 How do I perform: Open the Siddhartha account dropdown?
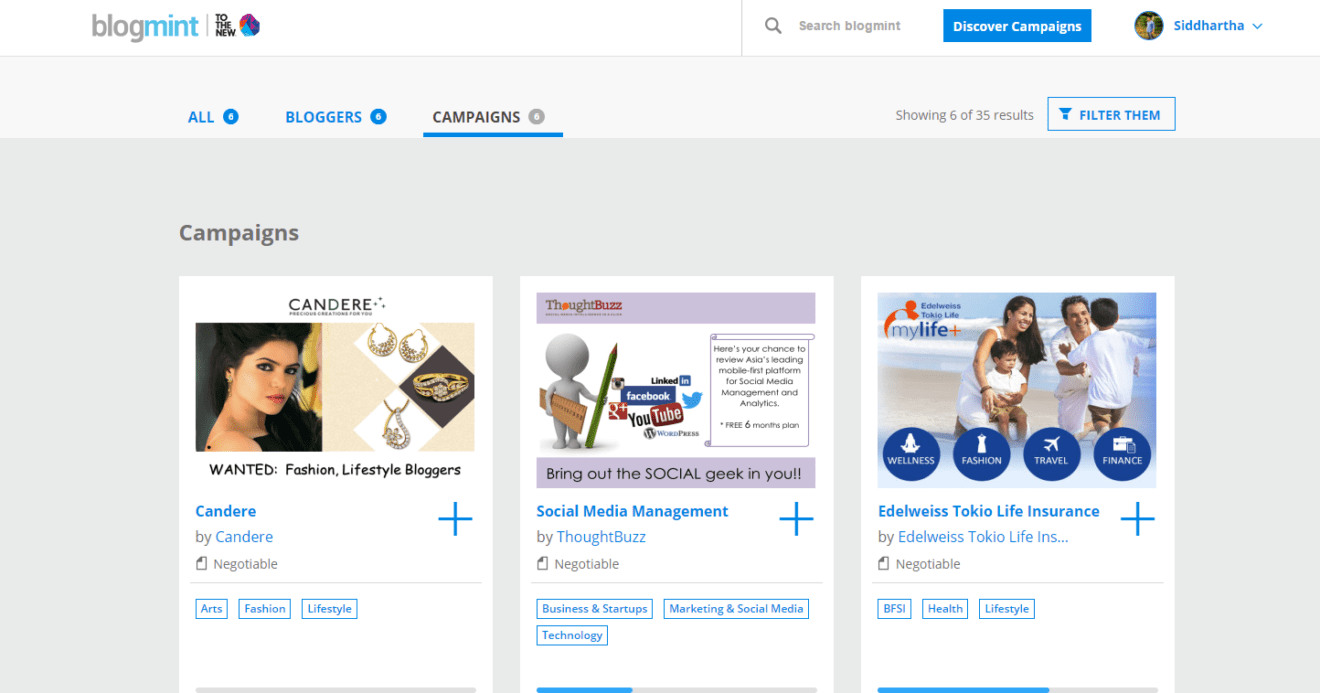click(x=1218, y=26)
